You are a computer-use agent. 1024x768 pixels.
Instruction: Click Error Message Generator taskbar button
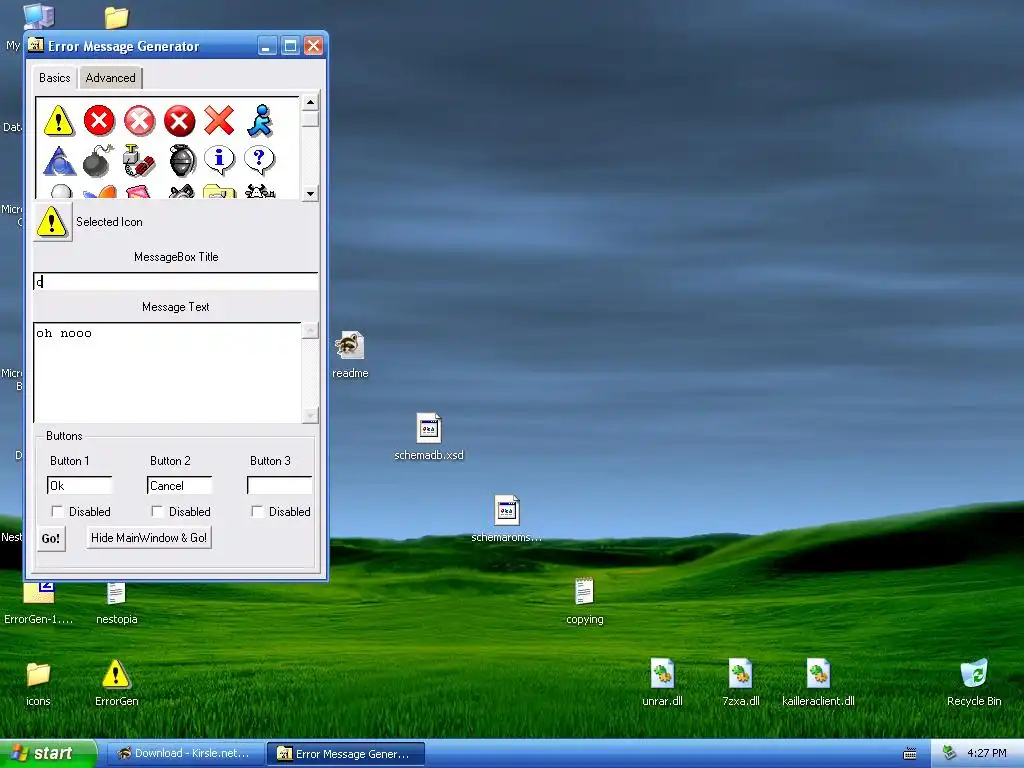click(346, 754)
